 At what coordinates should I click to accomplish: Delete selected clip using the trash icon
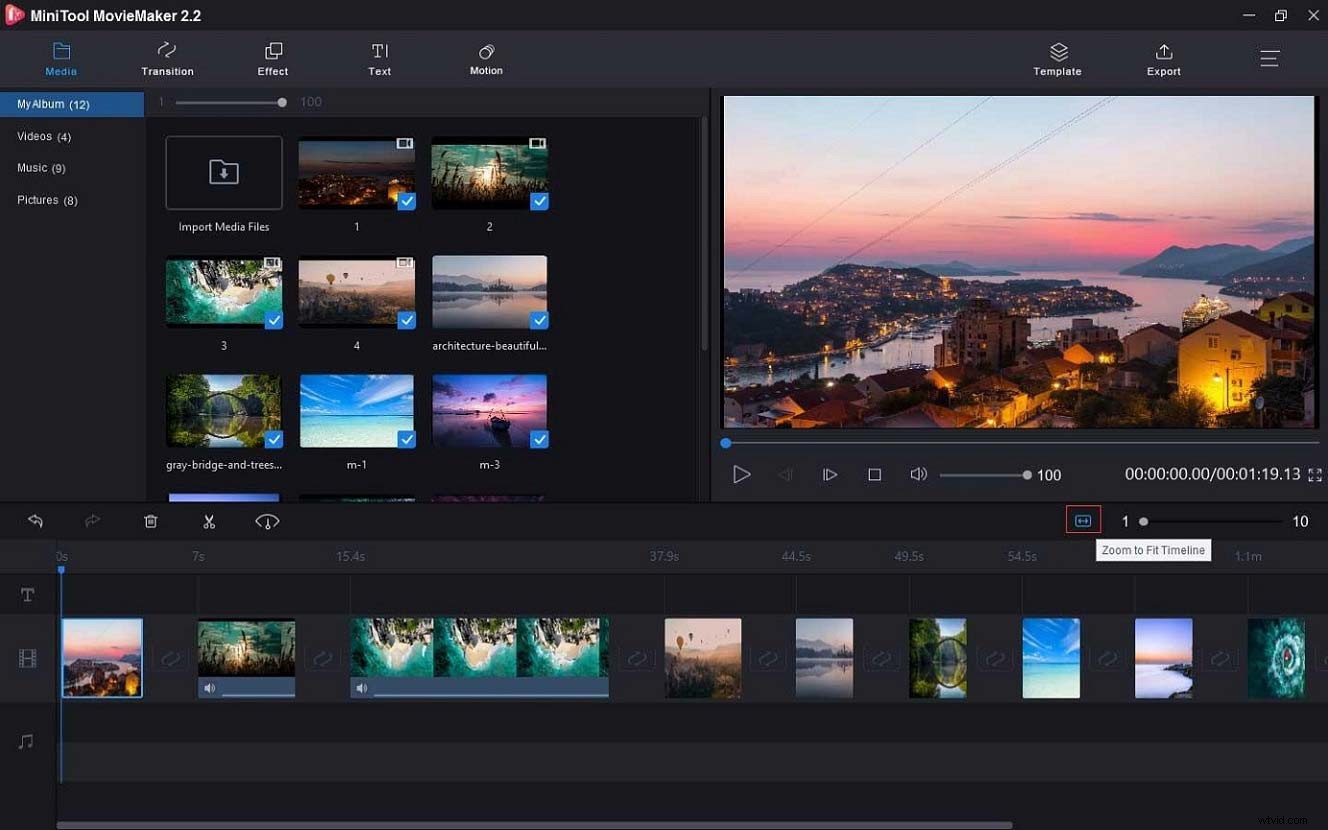pos(150,521)
